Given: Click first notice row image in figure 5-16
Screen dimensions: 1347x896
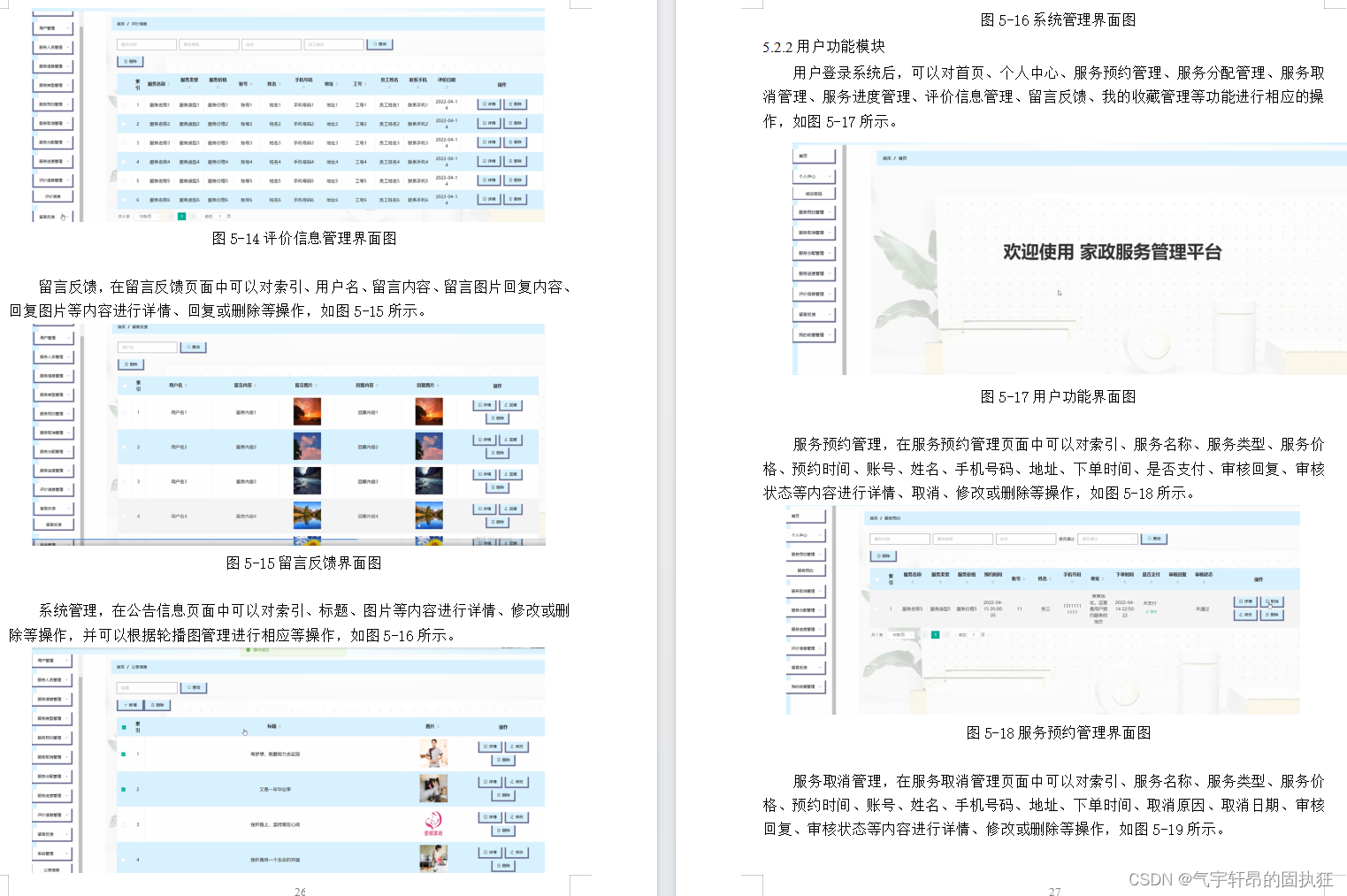Looking at the screenshot, I should 433,754.
